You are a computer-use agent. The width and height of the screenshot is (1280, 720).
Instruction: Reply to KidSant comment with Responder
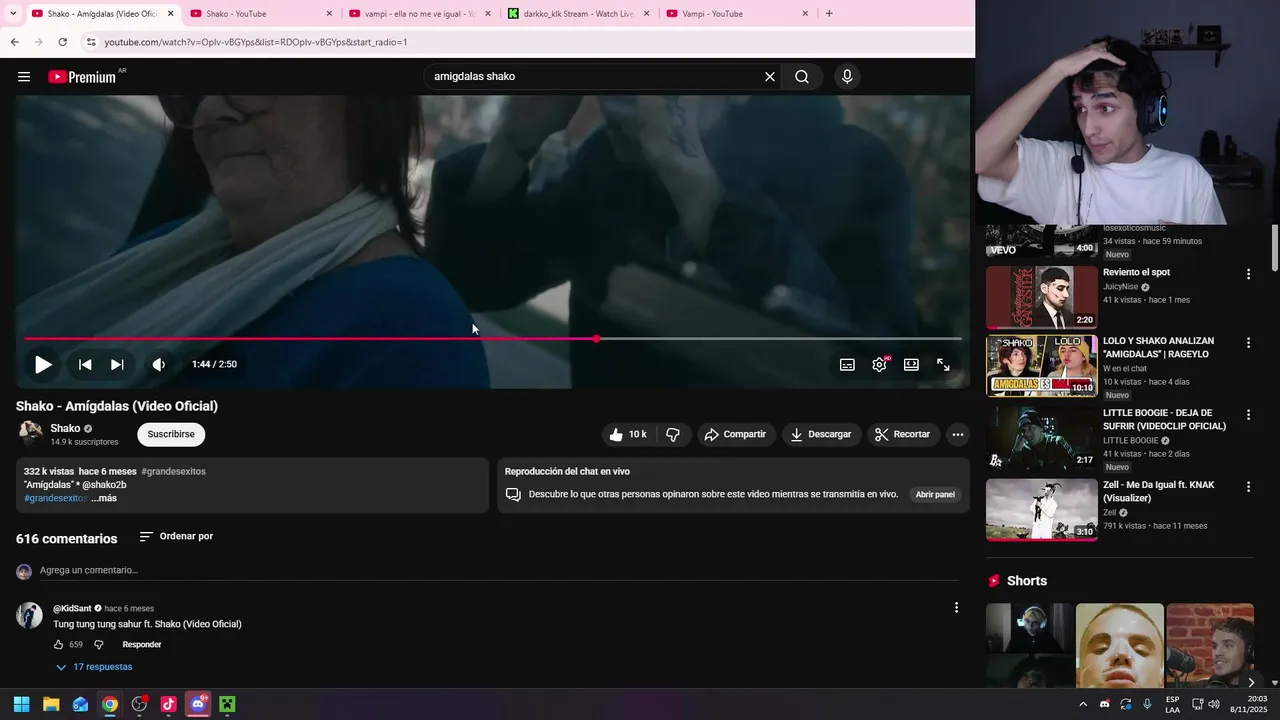tap(142, 645)
